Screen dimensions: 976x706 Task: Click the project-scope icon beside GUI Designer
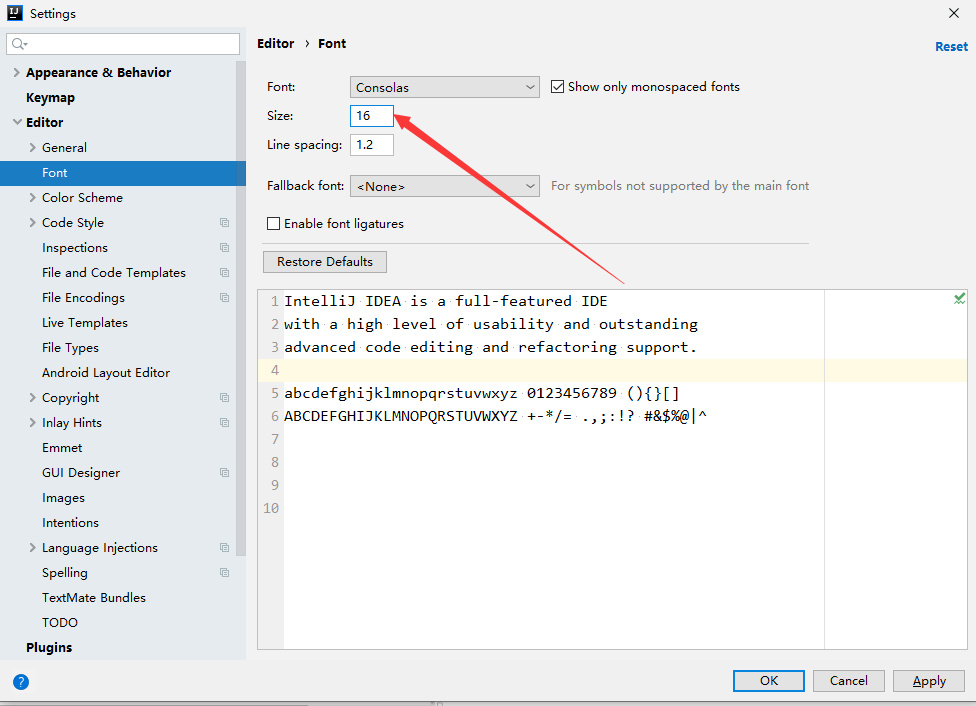click(225, 473)
